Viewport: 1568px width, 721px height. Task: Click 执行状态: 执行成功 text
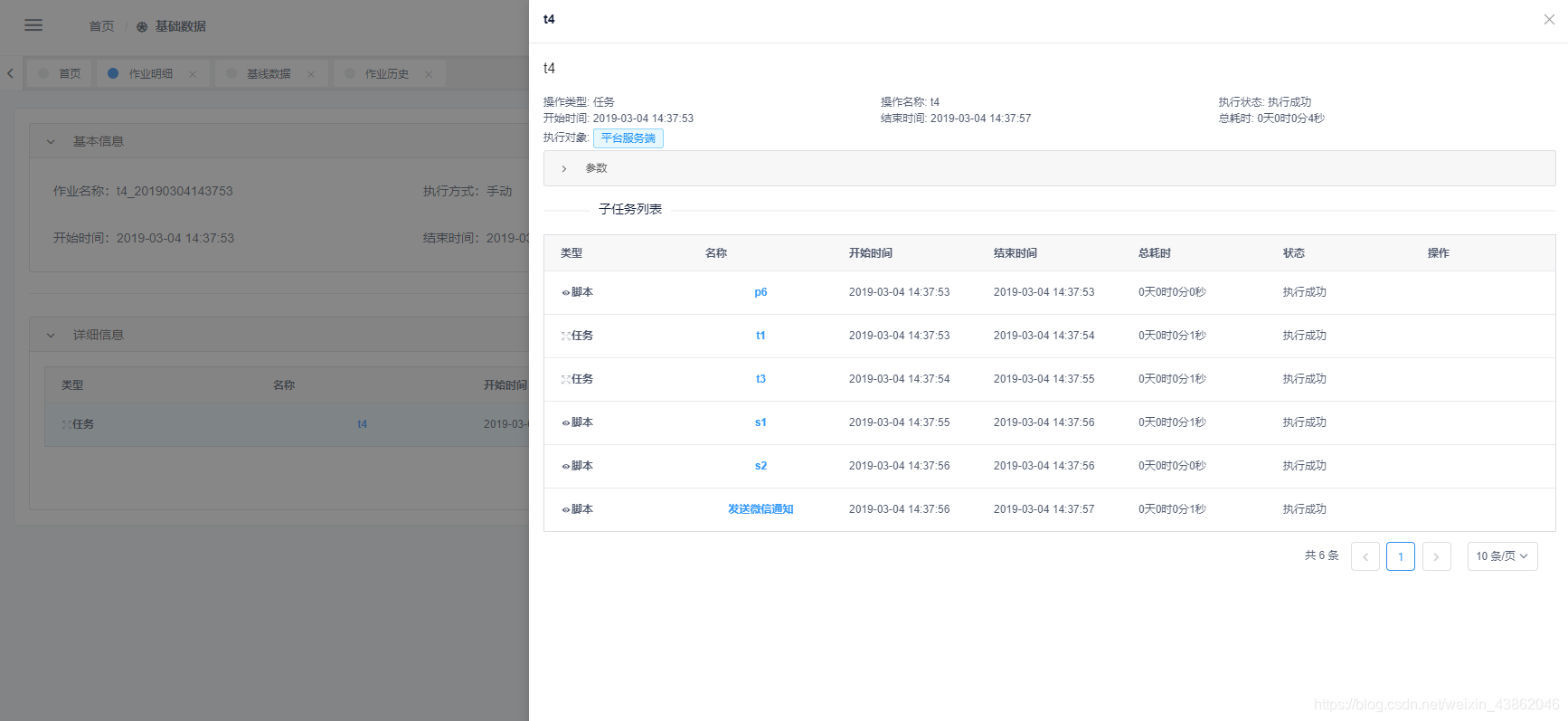1265,102
